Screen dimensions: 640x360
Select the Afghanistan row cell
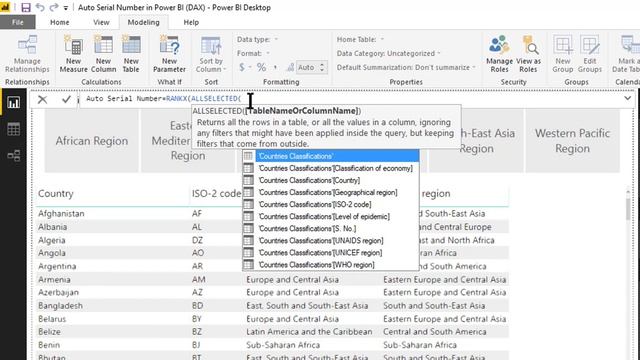click(61, 213)
